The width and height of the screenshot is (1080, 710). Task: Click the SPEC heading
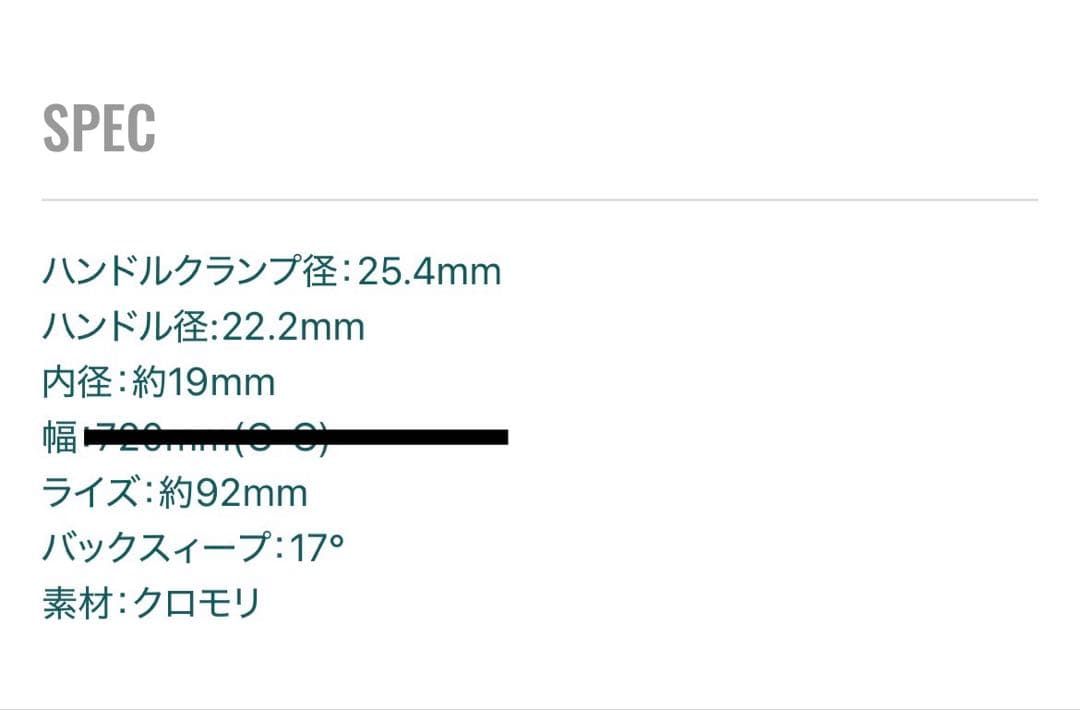[99, 128]
